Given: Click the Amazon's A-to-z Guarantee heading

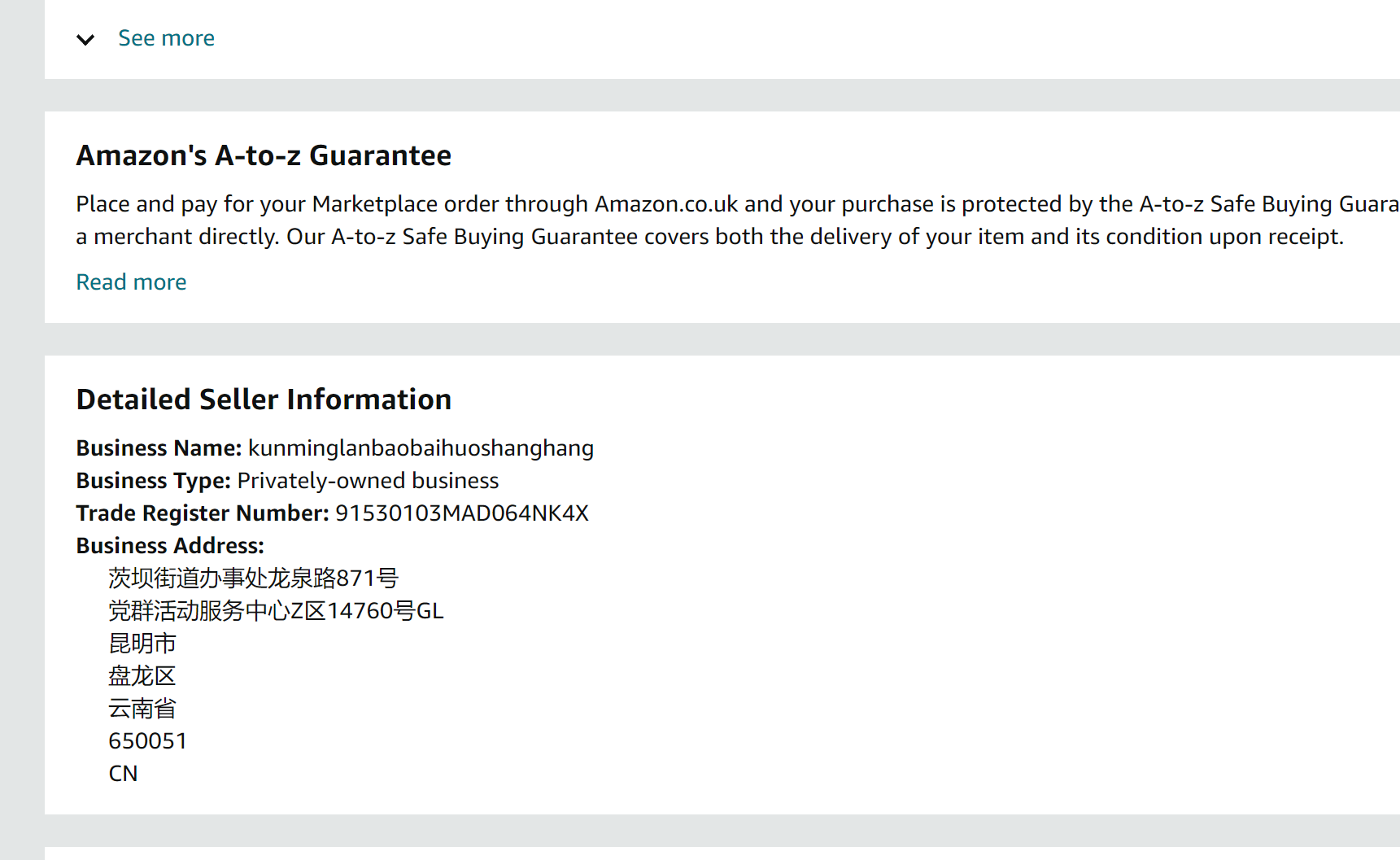Looking at the screenshot, I should (x=264, y=155).
